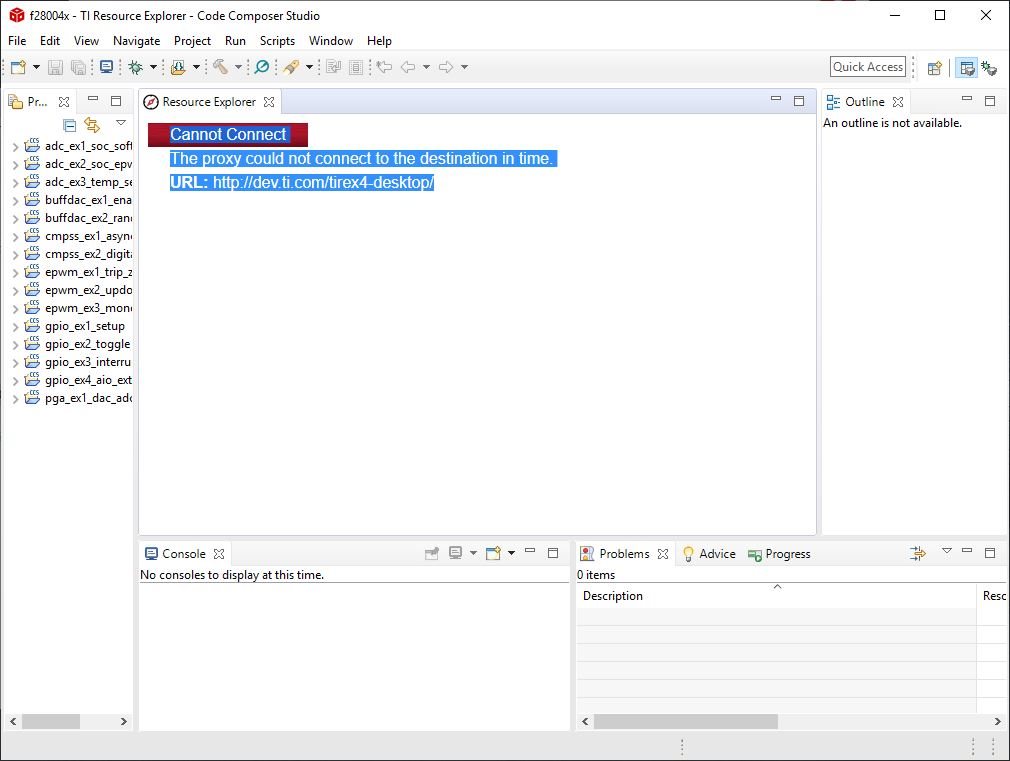Viewport: 1010px width, 761px height.
Task: Open the Debug dropdown arrow
Action: [x=153, y=67]
